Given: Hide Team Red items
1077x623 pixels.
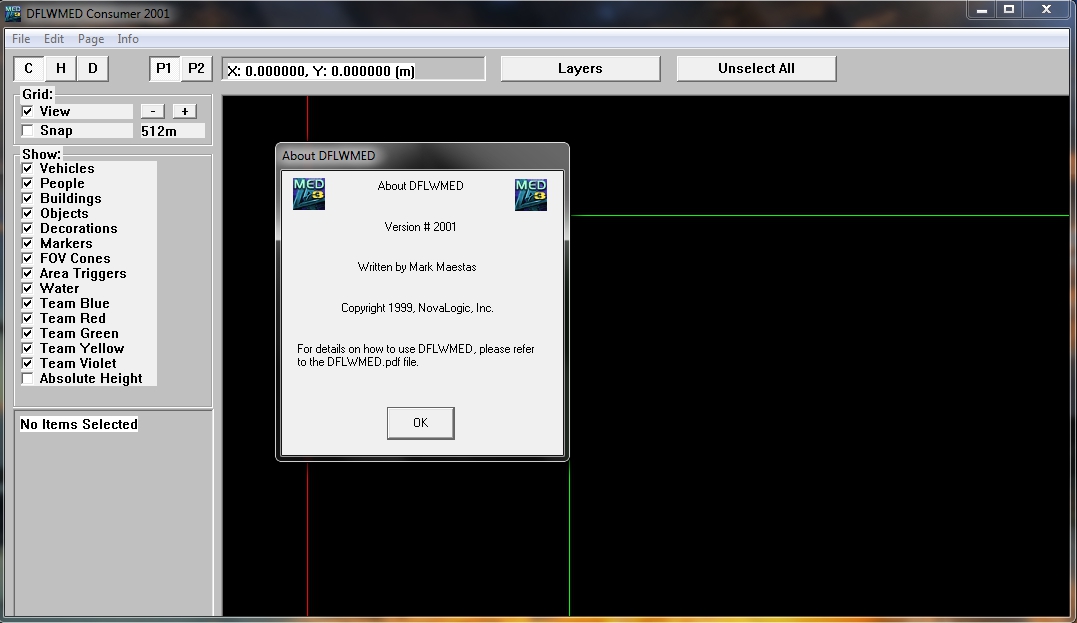Looking at the screenshot, I should pyautogui.click(x=27, y=319).
